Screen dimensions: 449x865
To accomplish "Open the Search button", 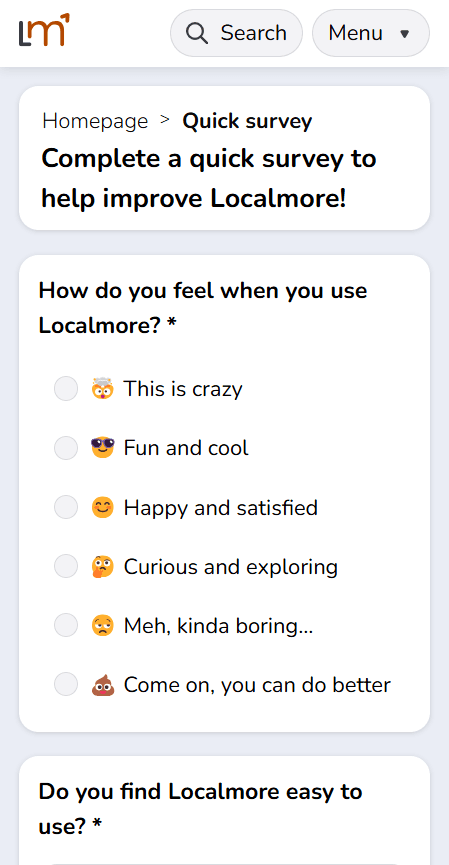I will pos(236,33).
